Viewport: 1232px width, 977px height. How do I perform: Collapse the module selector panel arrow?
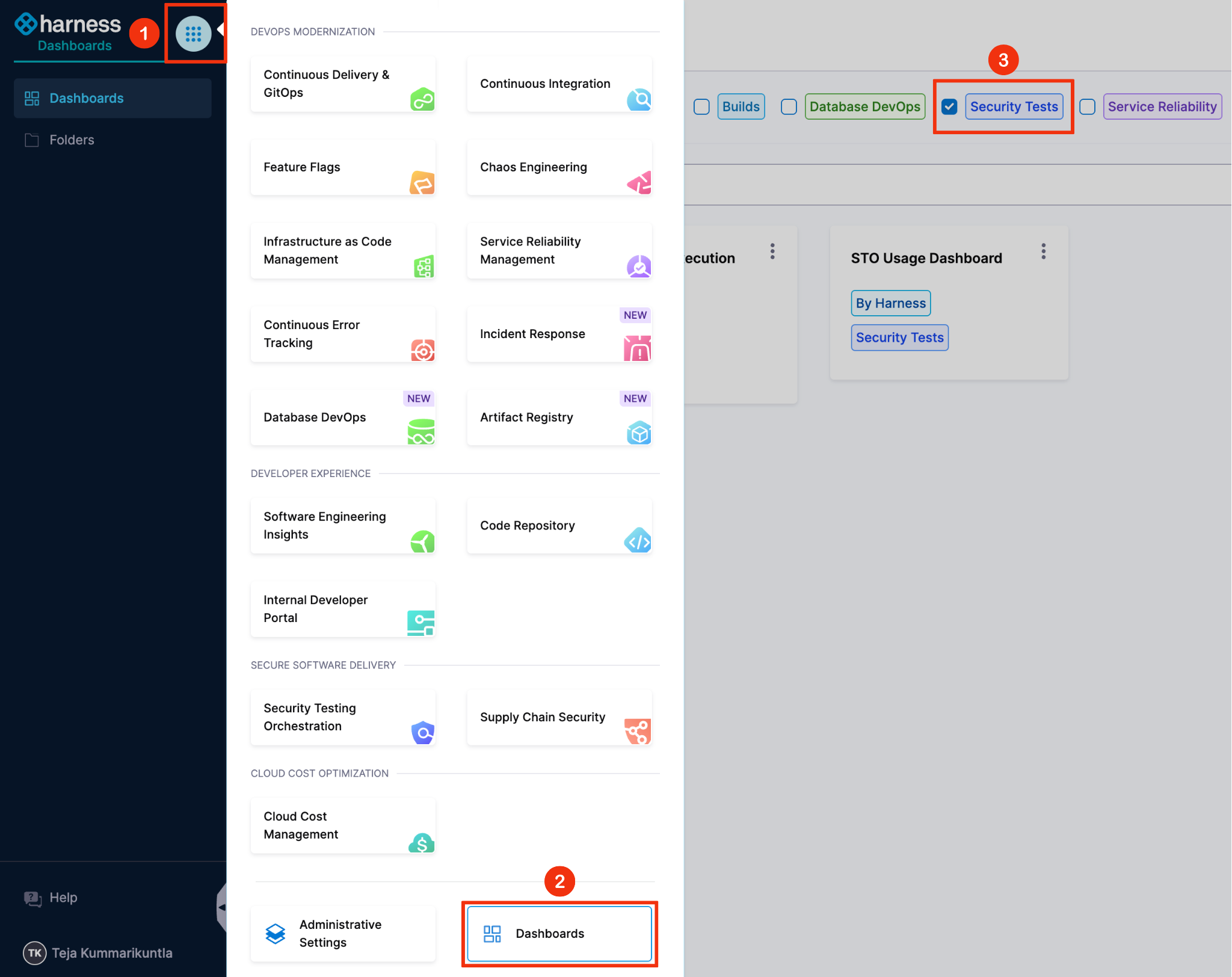pos(221,907)
